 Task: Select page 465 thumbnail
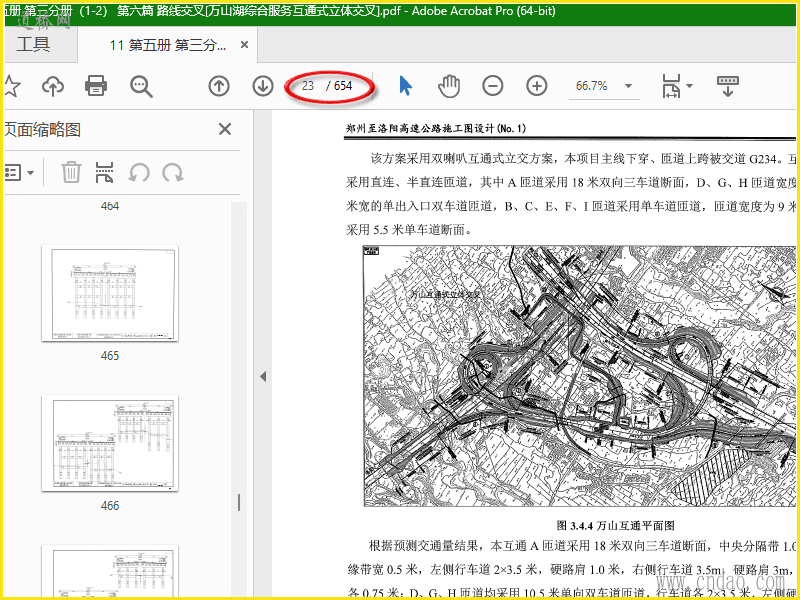[x=110, y=293]
